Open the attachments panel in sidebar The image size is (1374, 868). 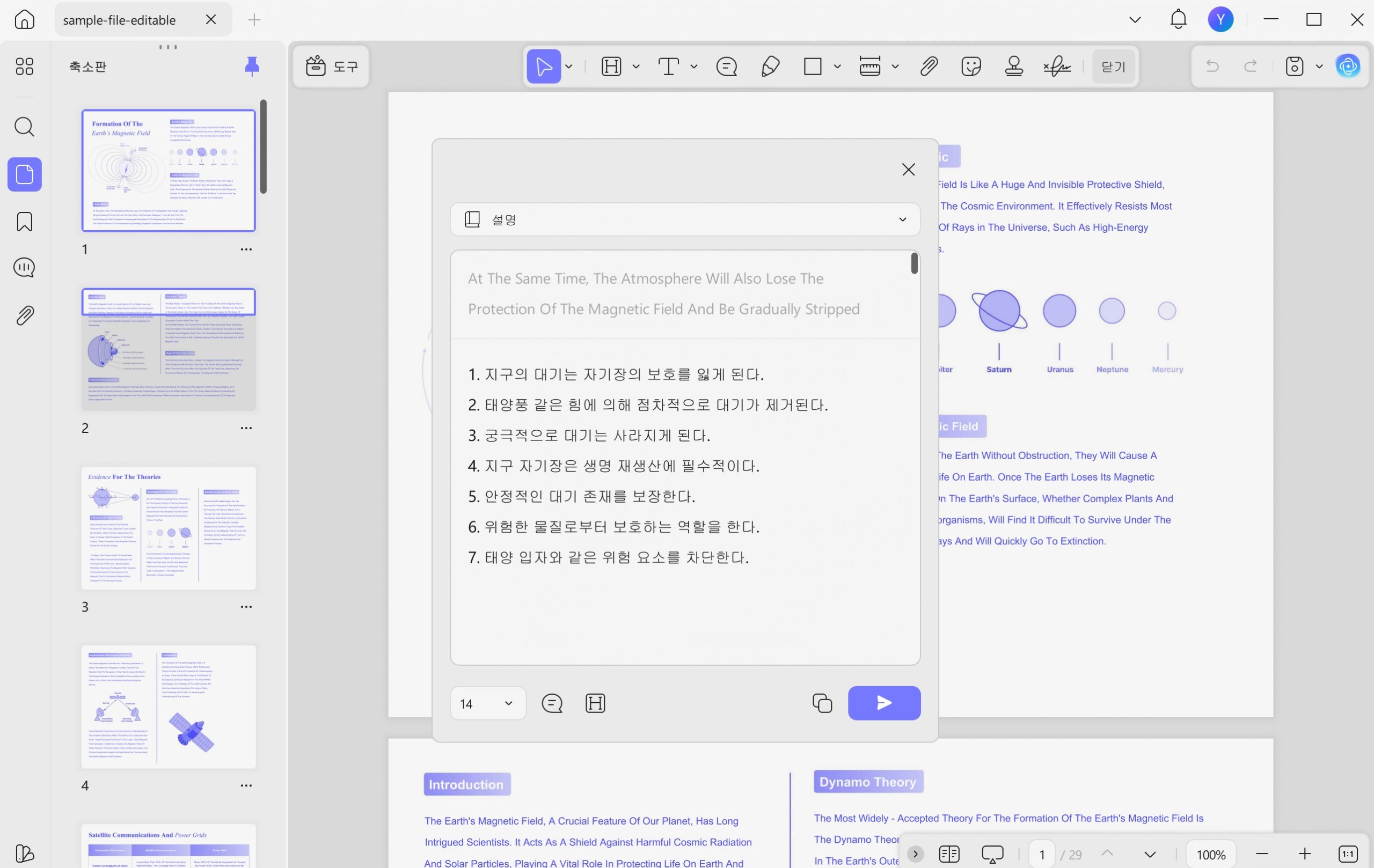tap(25, 315)
